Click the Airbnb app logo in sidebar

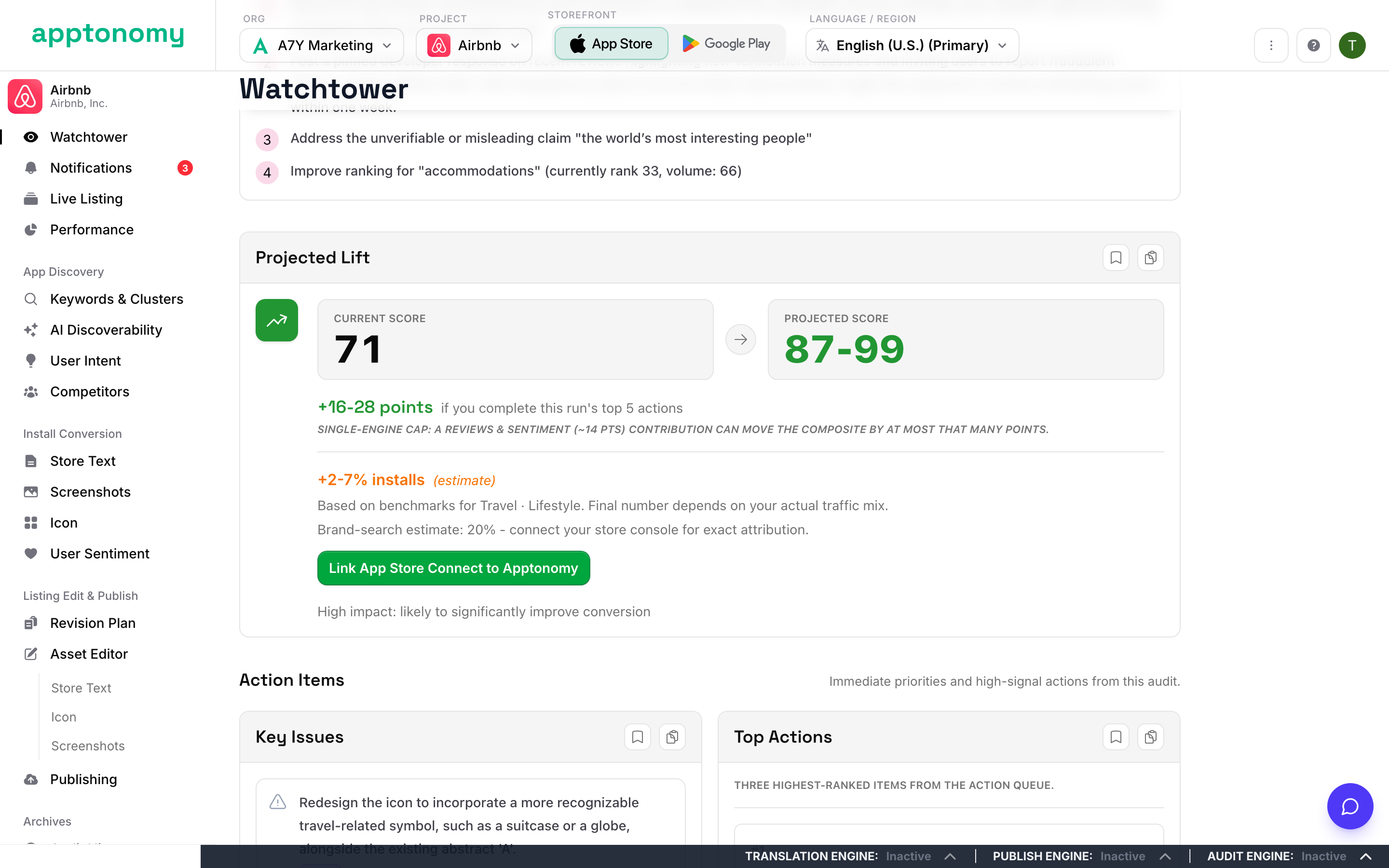point(25,96)
